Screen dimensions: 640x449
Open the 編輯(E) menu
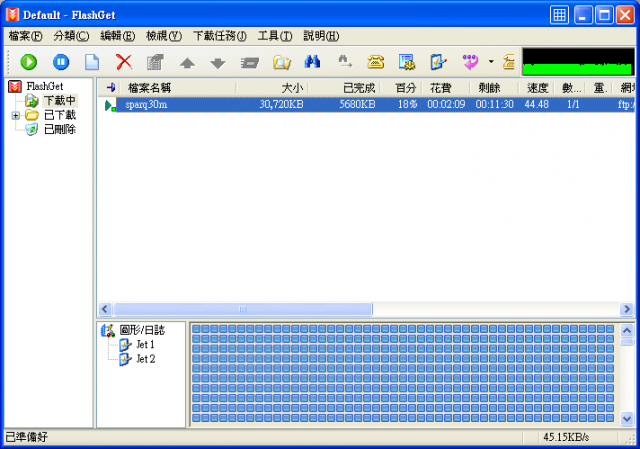coord(118,36)
